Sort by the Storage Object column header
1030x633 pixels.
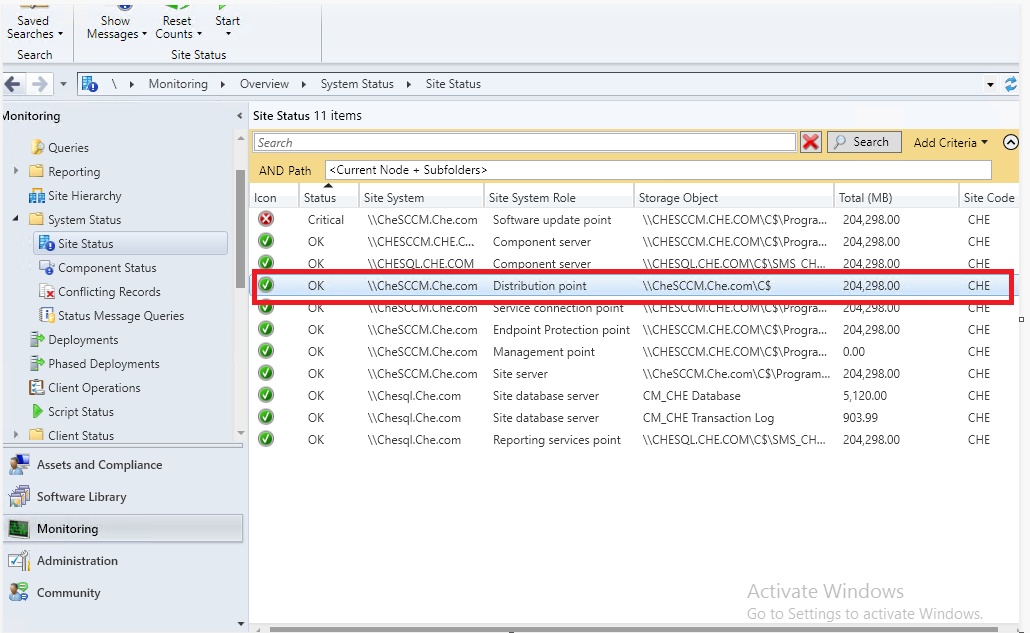coord(734,197)
